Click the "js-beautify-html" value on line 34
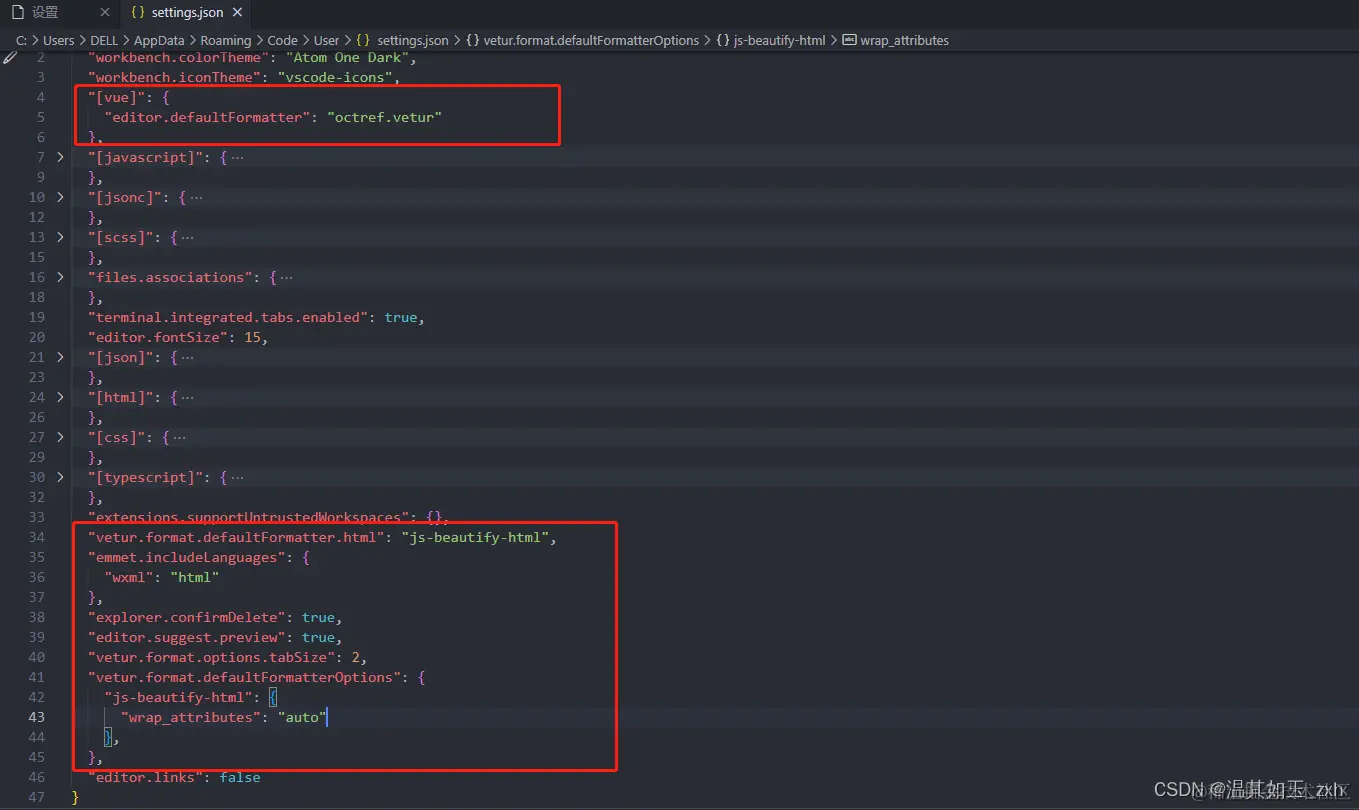The height and width of the screenshot is (810, 1359). [476, 537]
